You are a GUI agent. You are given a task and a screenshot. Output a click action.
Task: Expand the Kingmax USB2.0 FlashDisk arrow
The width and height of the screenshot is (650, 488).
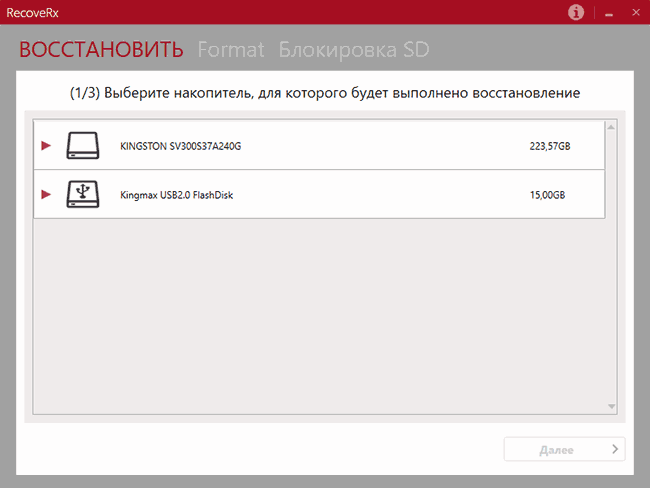pyautogui.click(x=46, y=194)
